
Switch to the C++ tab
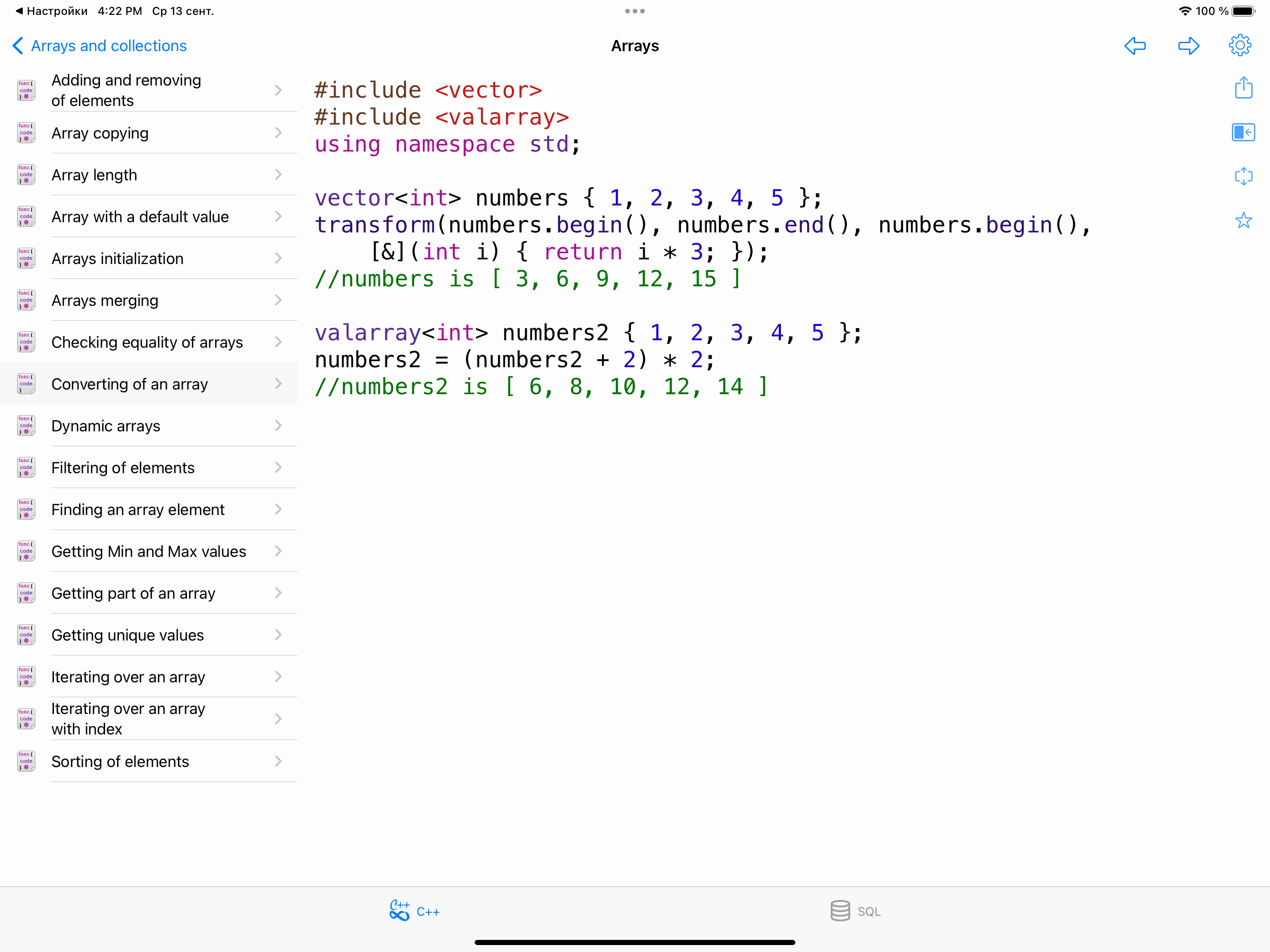tap(414, 911)
